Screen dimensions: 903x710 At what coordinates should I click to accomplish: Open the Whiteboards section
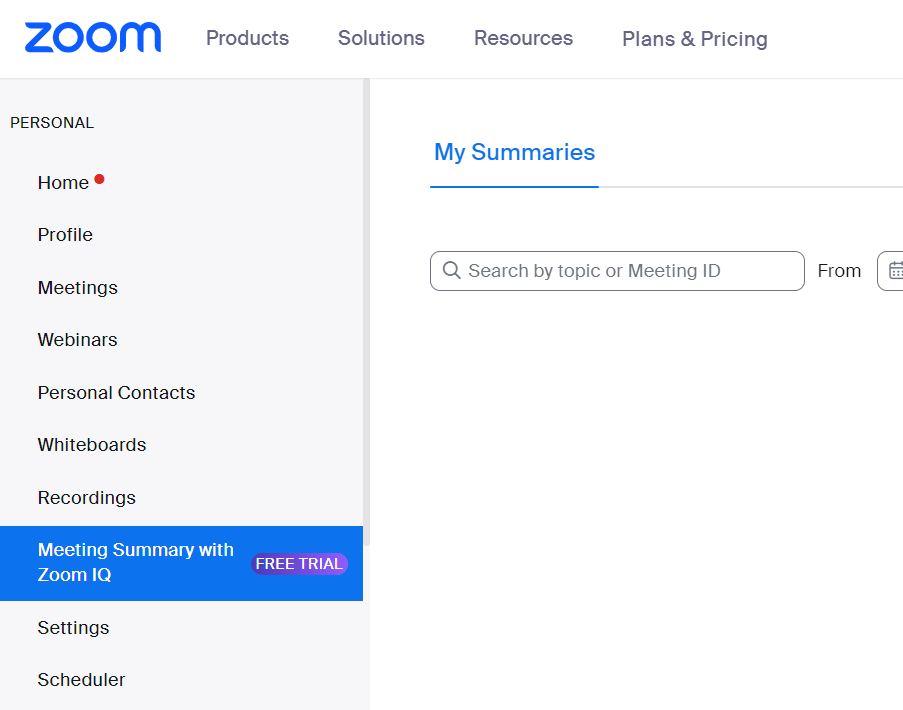[91, 444]
